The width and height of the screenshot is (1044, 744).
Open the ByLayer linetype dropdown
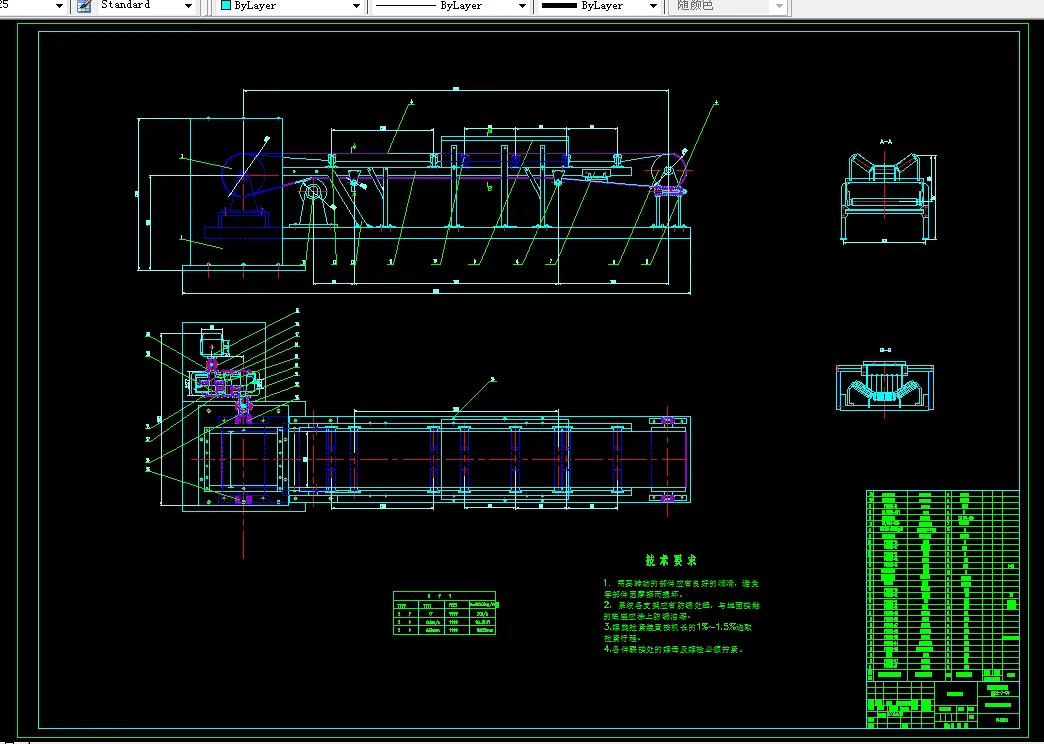click(x=451, y=5)
